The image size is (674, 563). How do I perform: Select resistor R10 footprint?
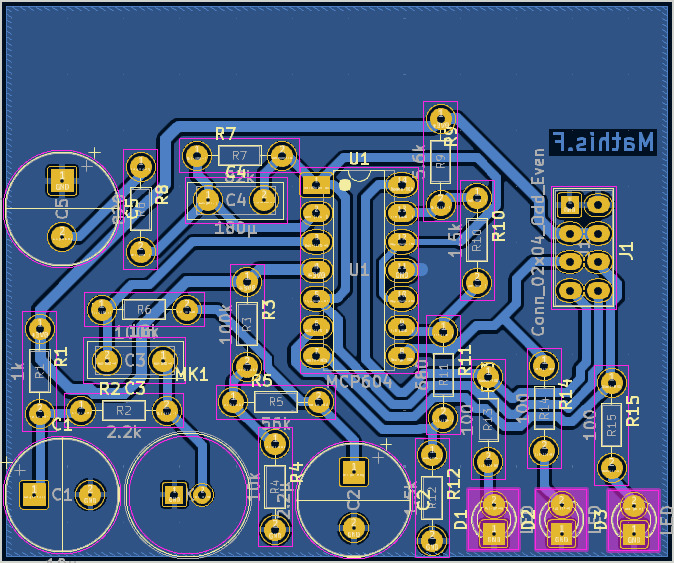(x=477, y=240)
